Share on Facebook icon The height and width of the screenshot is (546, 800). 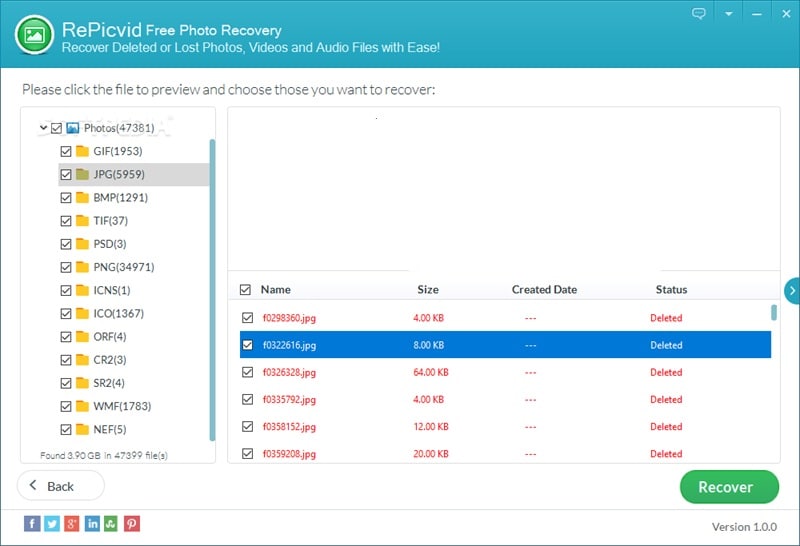click(32, 524)
